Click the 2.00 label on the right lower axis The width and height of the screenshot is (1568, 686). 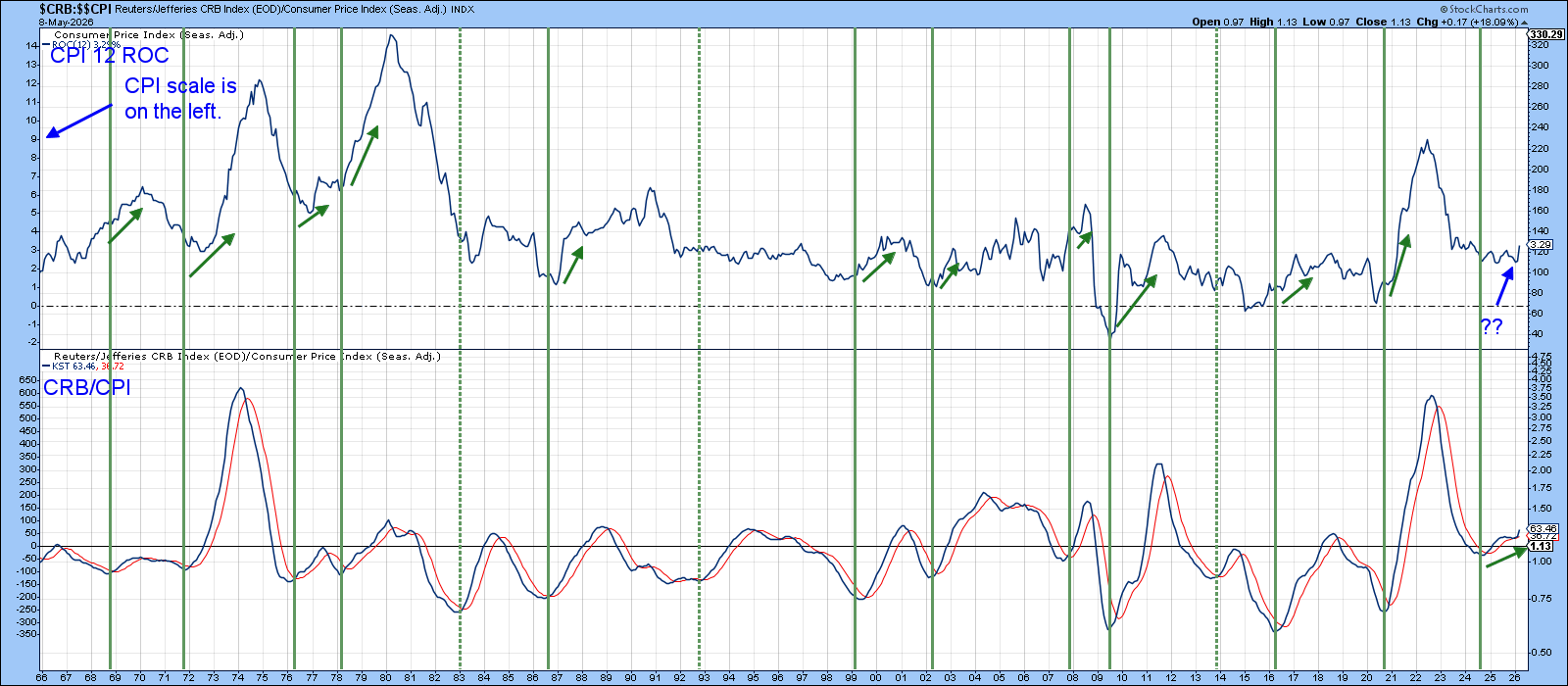pos(1541,470)
